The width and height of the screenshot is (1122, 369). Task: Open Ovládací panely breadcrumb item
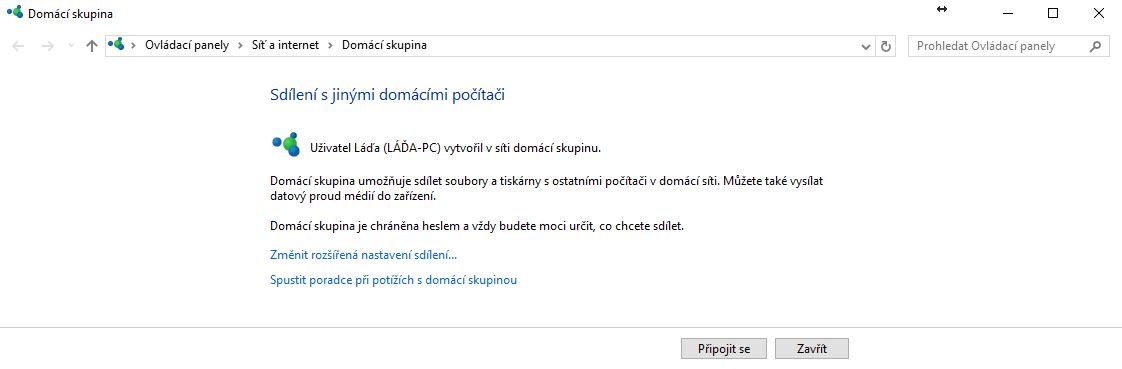point(187,45)
